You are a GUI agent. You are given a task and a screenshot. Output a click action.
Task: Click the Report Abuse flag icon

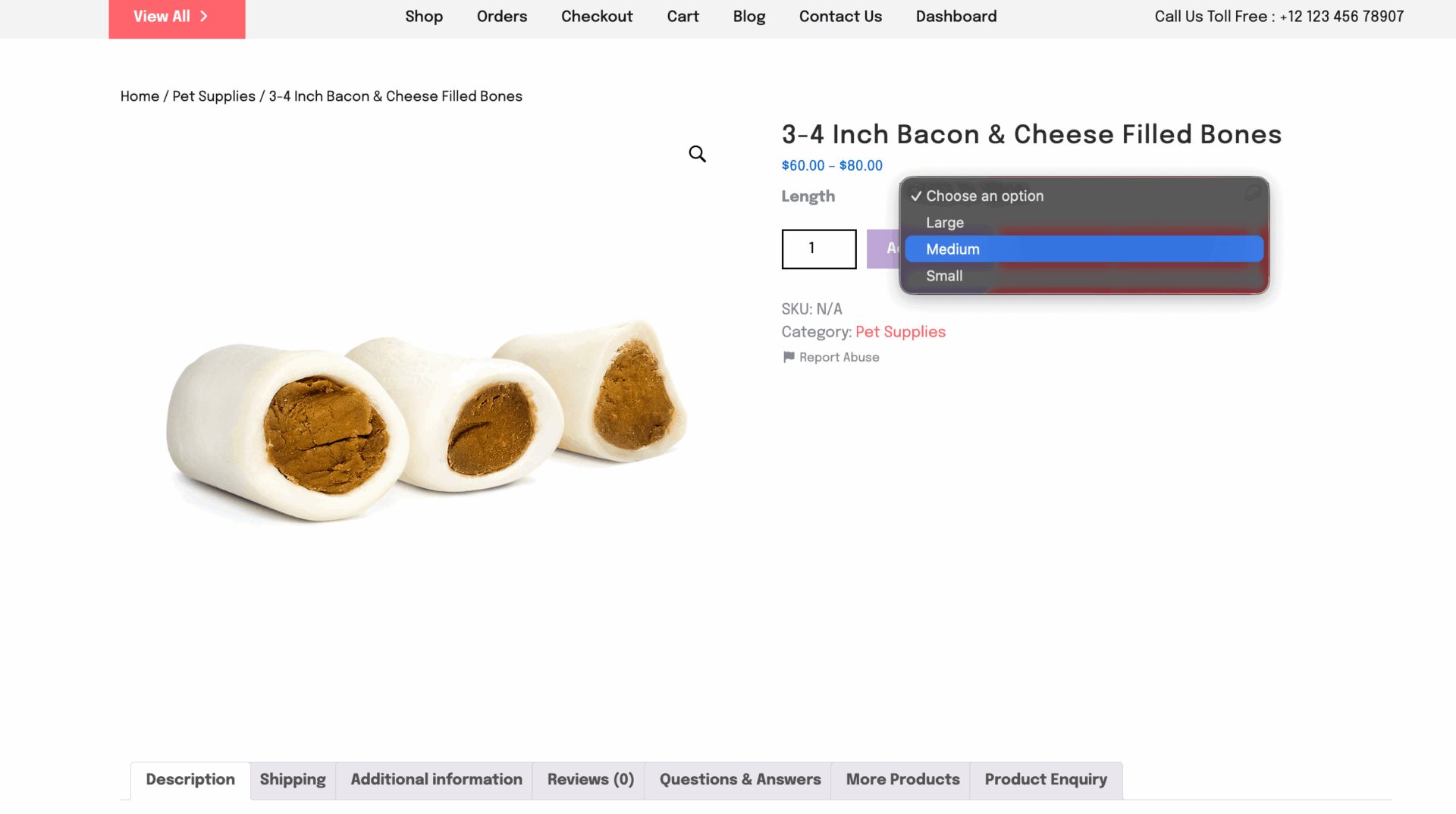[x=789, y=357]
